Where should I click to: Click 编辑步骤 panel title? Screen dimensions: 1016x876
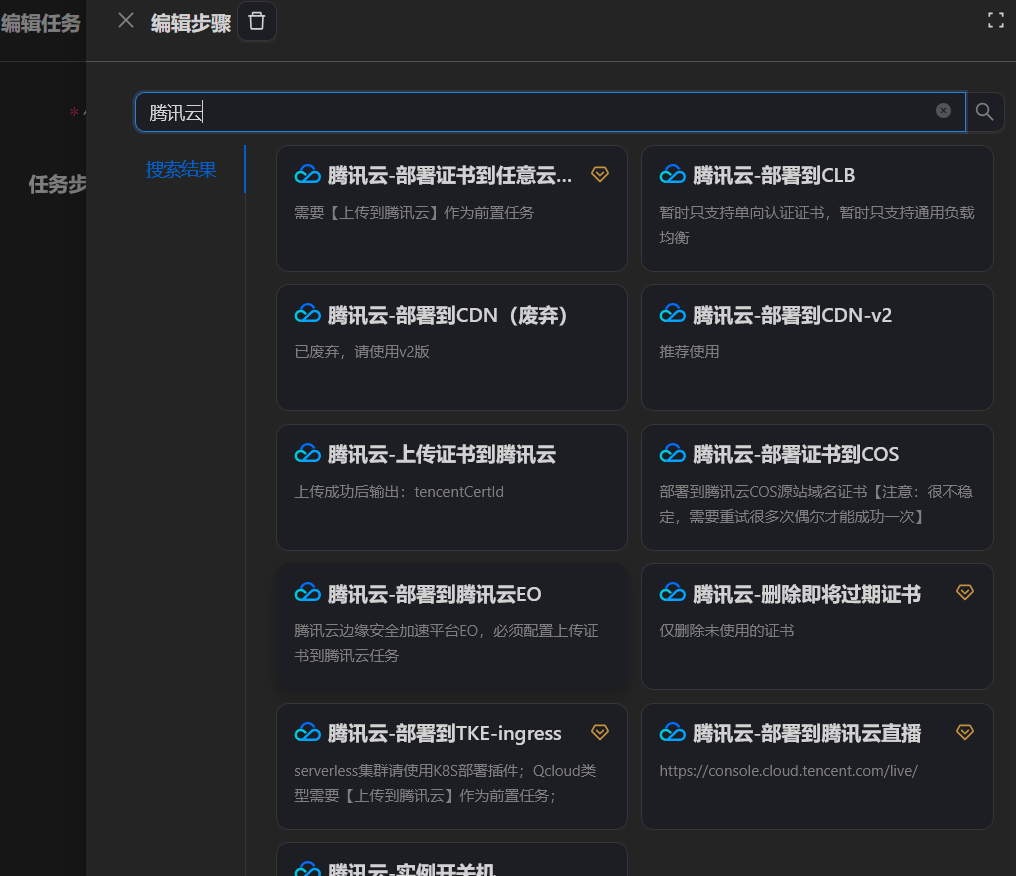(x=190, y=23)
